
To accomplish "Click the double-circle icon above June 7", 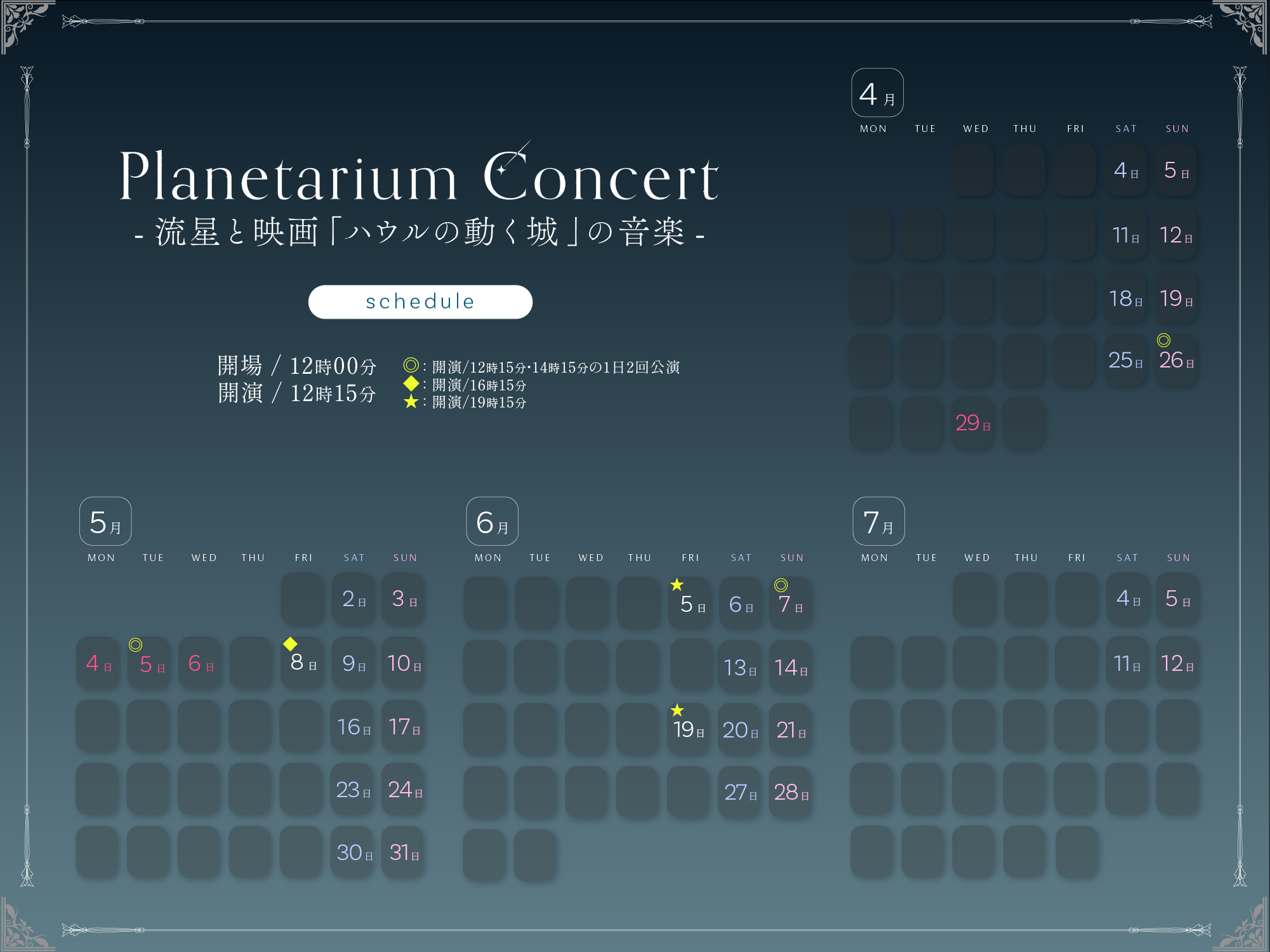I will pyautogui.click(x=781, y=585).
